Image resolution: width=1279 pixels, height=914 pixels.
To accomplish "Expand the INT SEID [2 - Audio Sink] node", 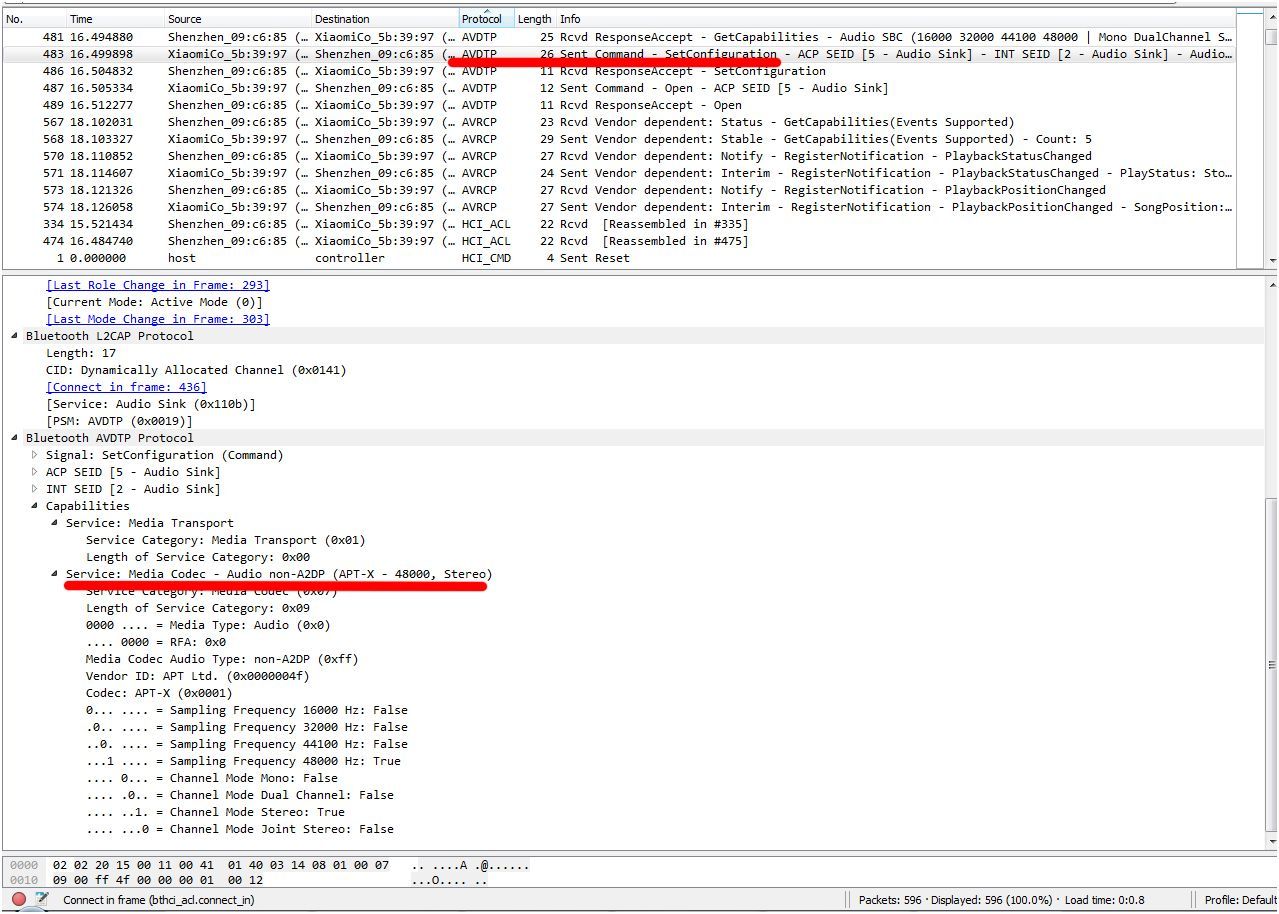I will pos(35,489).
